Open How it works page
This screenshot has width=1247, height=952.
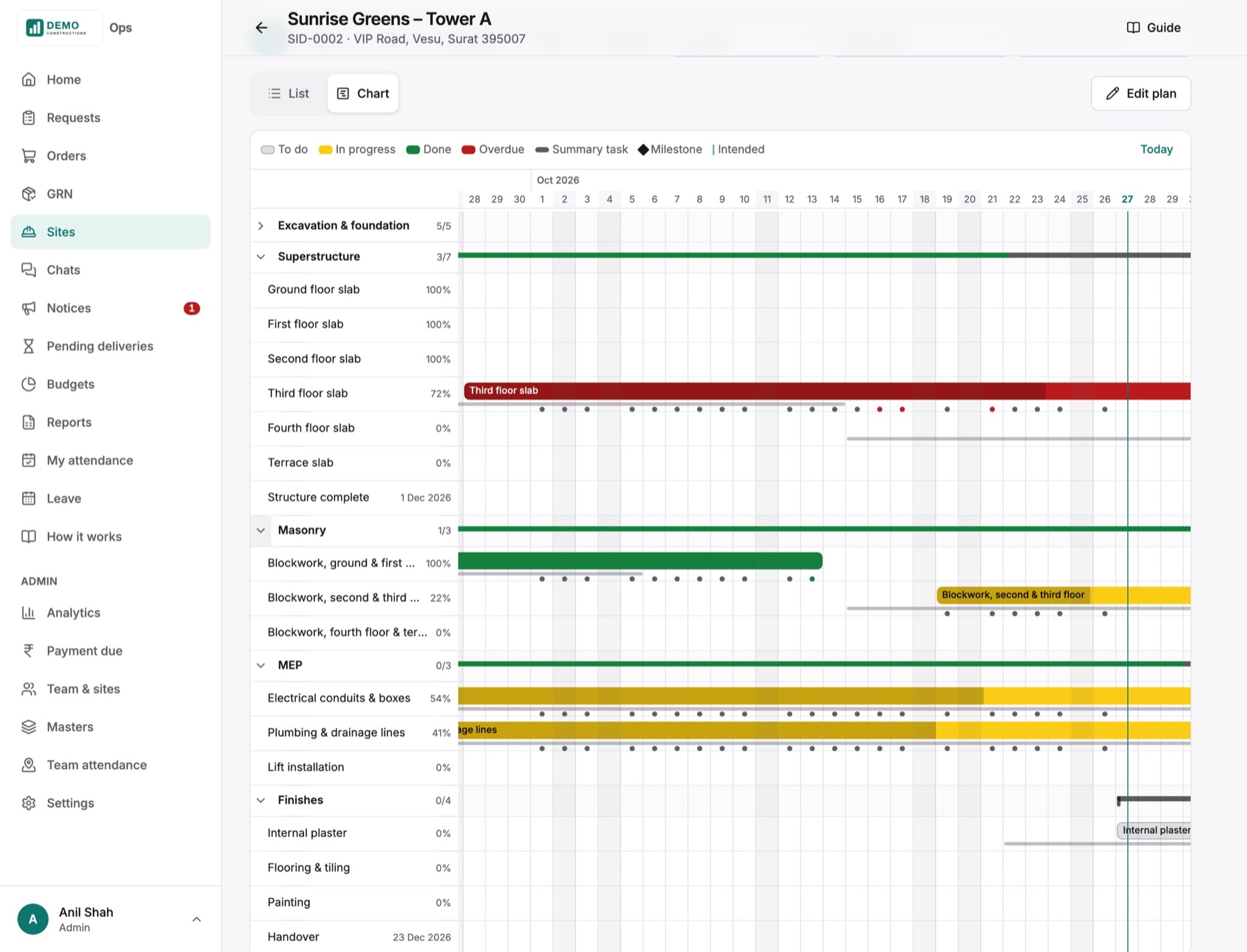(x=110, y=537)
